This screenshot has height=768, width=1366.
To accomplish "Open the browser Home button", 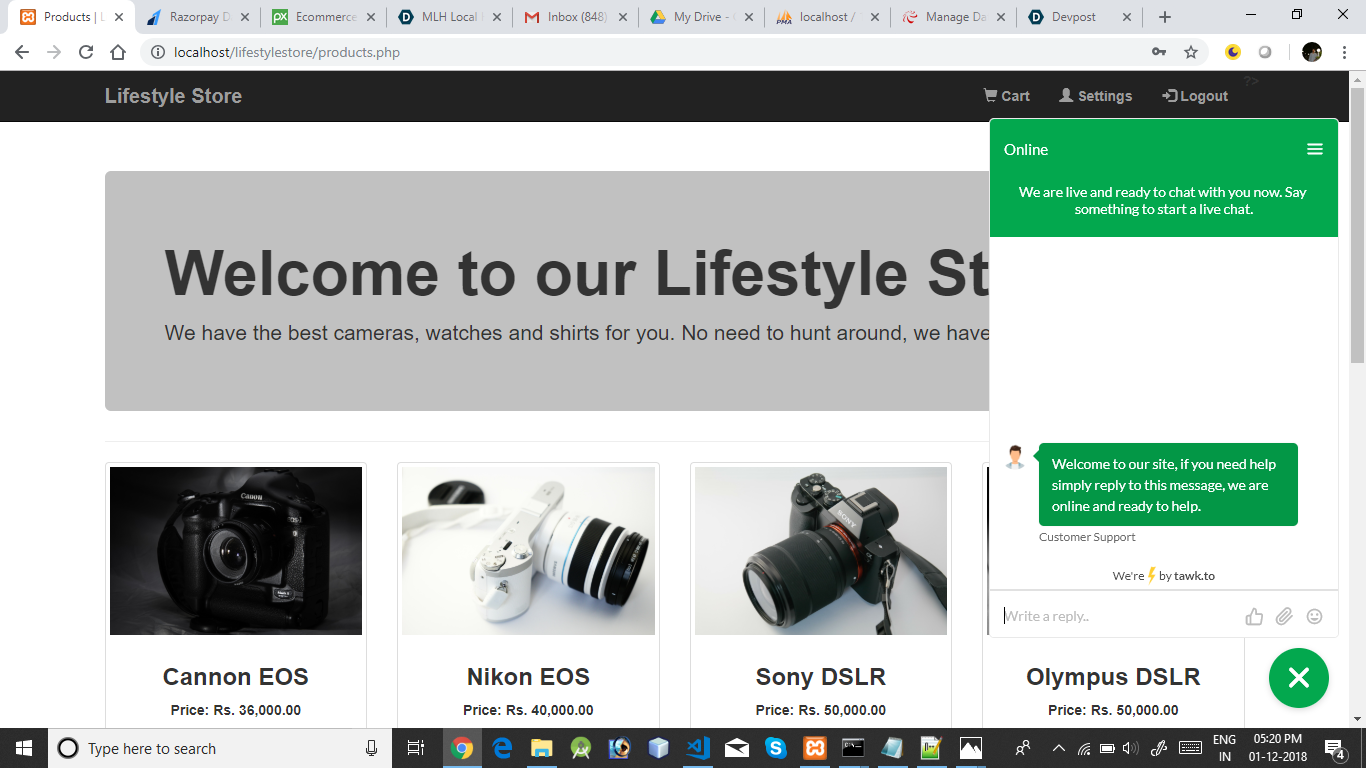I will pos(118,52).
